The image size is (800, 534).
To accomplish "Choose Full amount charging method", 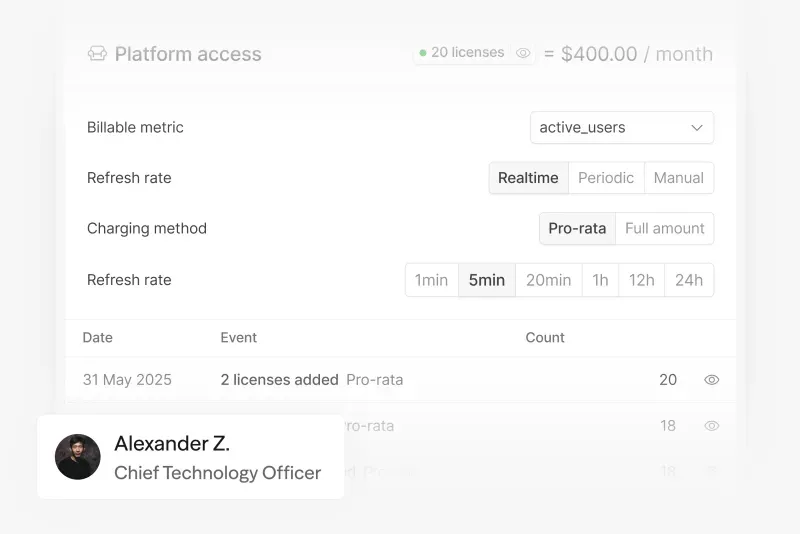I will pyautogui.click(x=664, y=229).
